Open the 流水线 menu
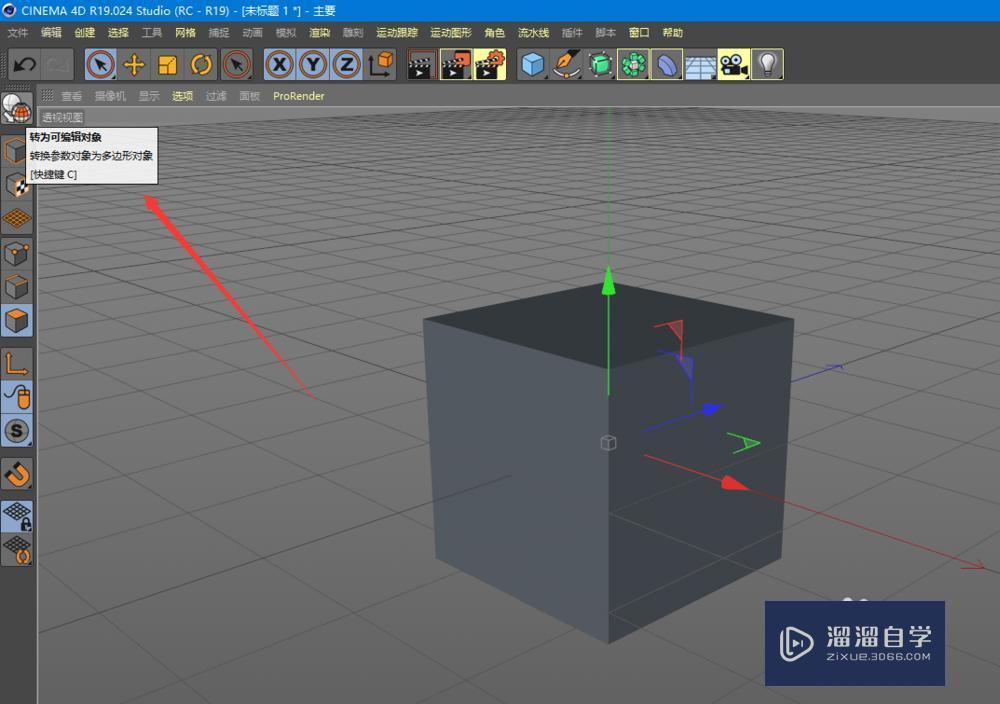This screenshot has height=704, width=1000. 533,33
